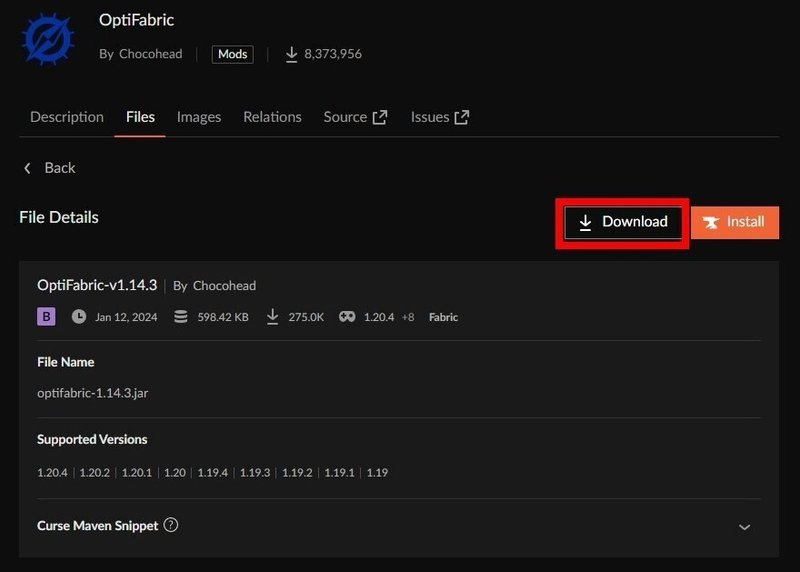
Task: Click supported version 1.20.2
Action: pyautogui.click(x=94, y=472)
